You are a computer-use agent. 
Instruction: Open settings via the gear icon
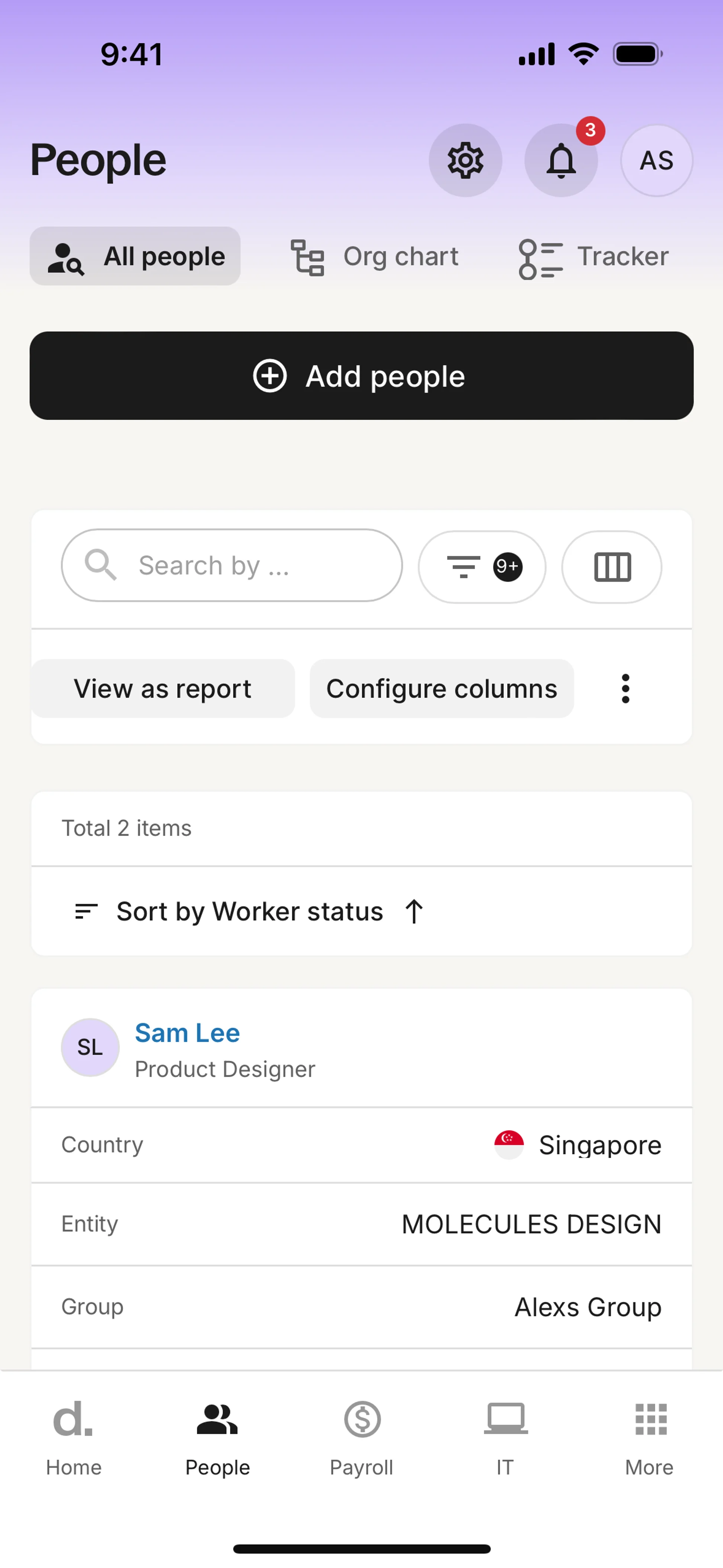tap(465, 160)
